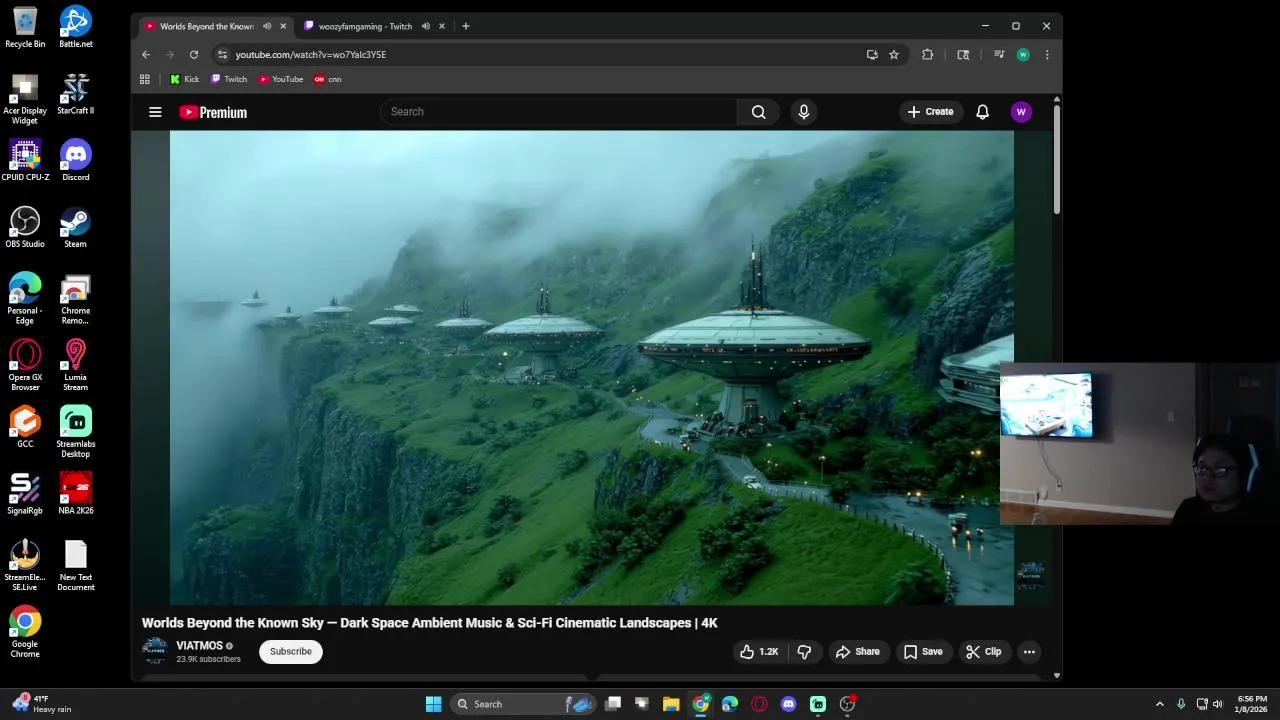
Task: Open the weather widget showing Heavy rain
Action: pyautogui.click(x=43, y=704)
